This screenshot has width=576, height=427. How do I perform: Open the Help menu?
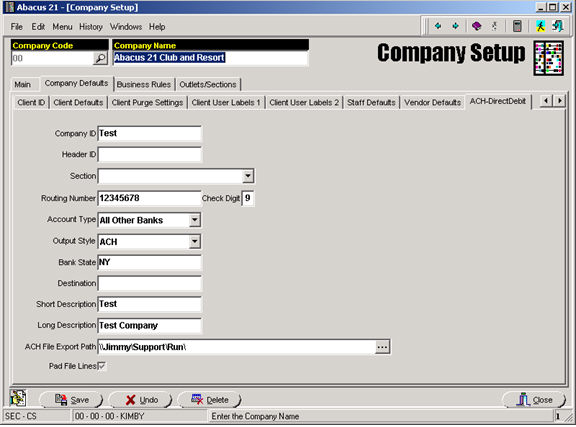click(157, 27)
